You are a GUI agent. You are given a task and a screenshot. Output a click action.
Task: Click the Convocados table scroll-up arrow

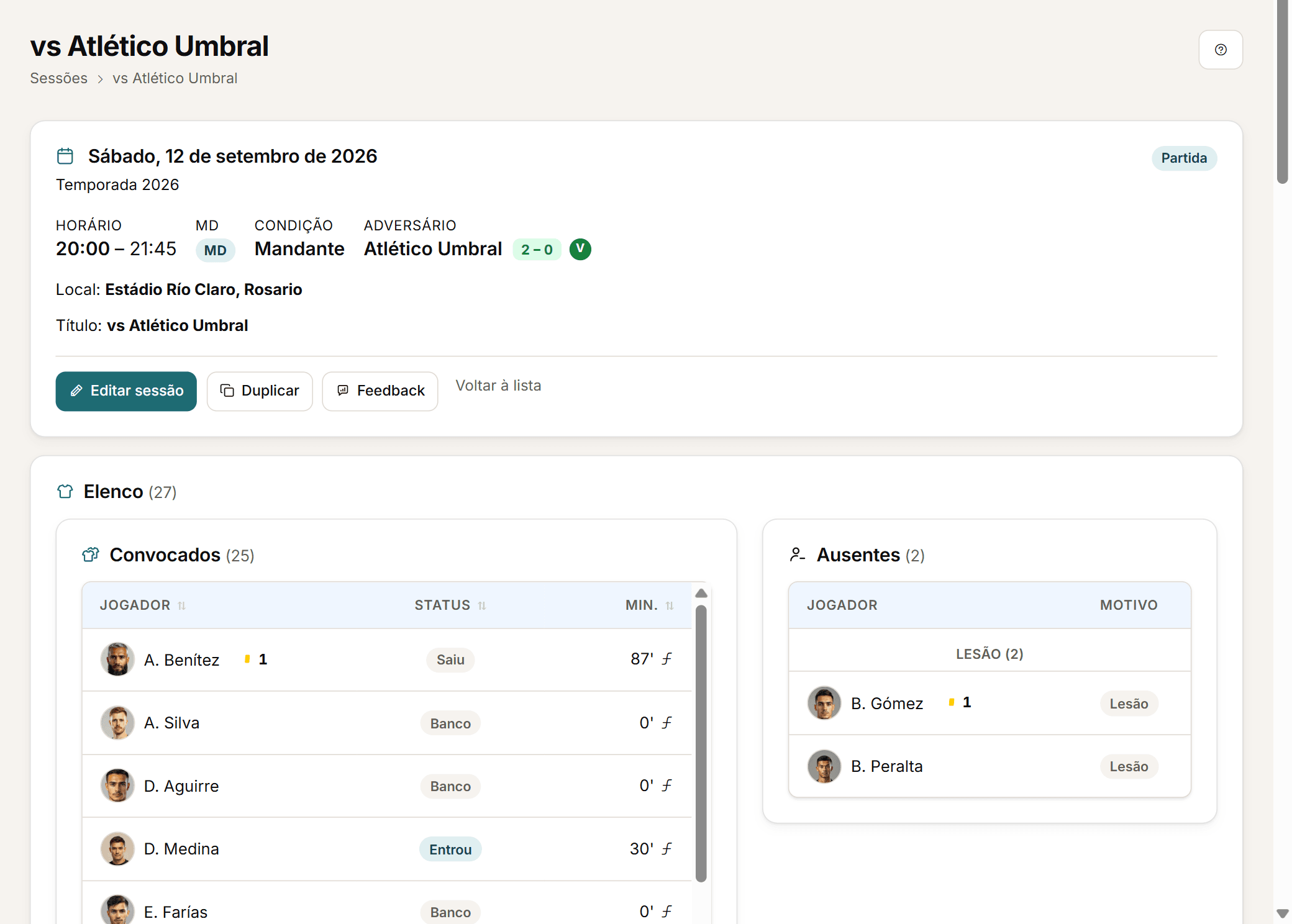701,593
